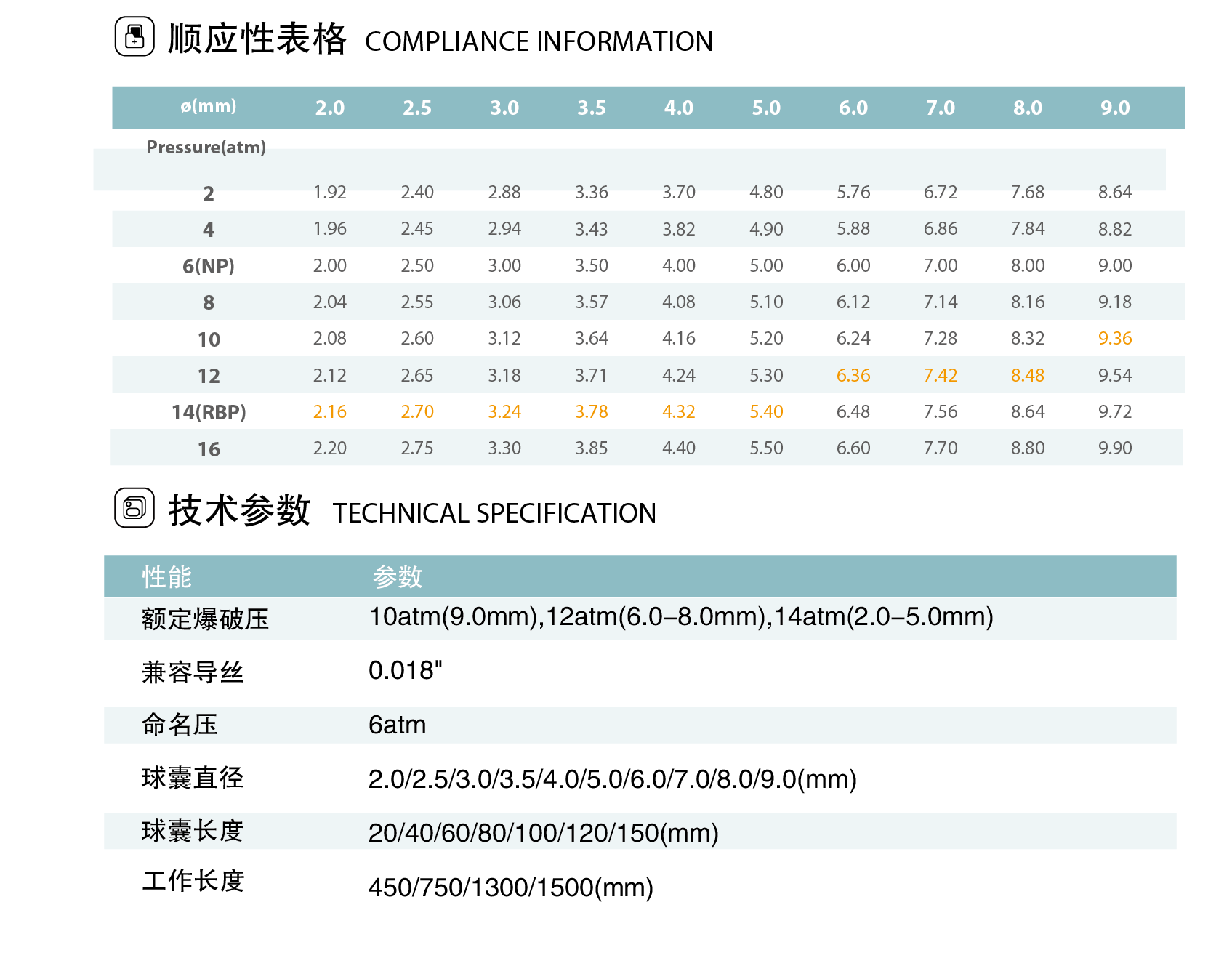The height and width of the screenshot is (966, 1232).
Task: Click the 性能 column header
Action: (x=166, y=577)
